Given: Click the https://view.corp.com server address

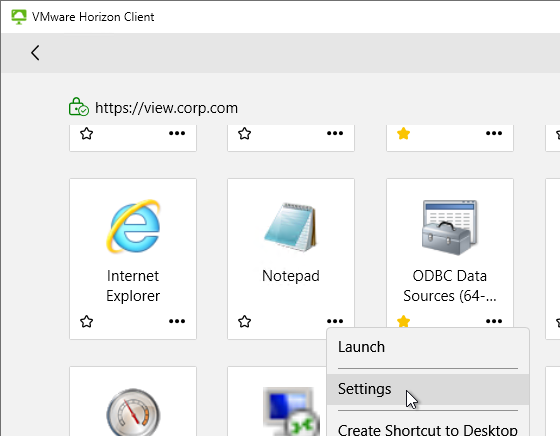Looking at the screenshot, I should click(x=166, y=108).
